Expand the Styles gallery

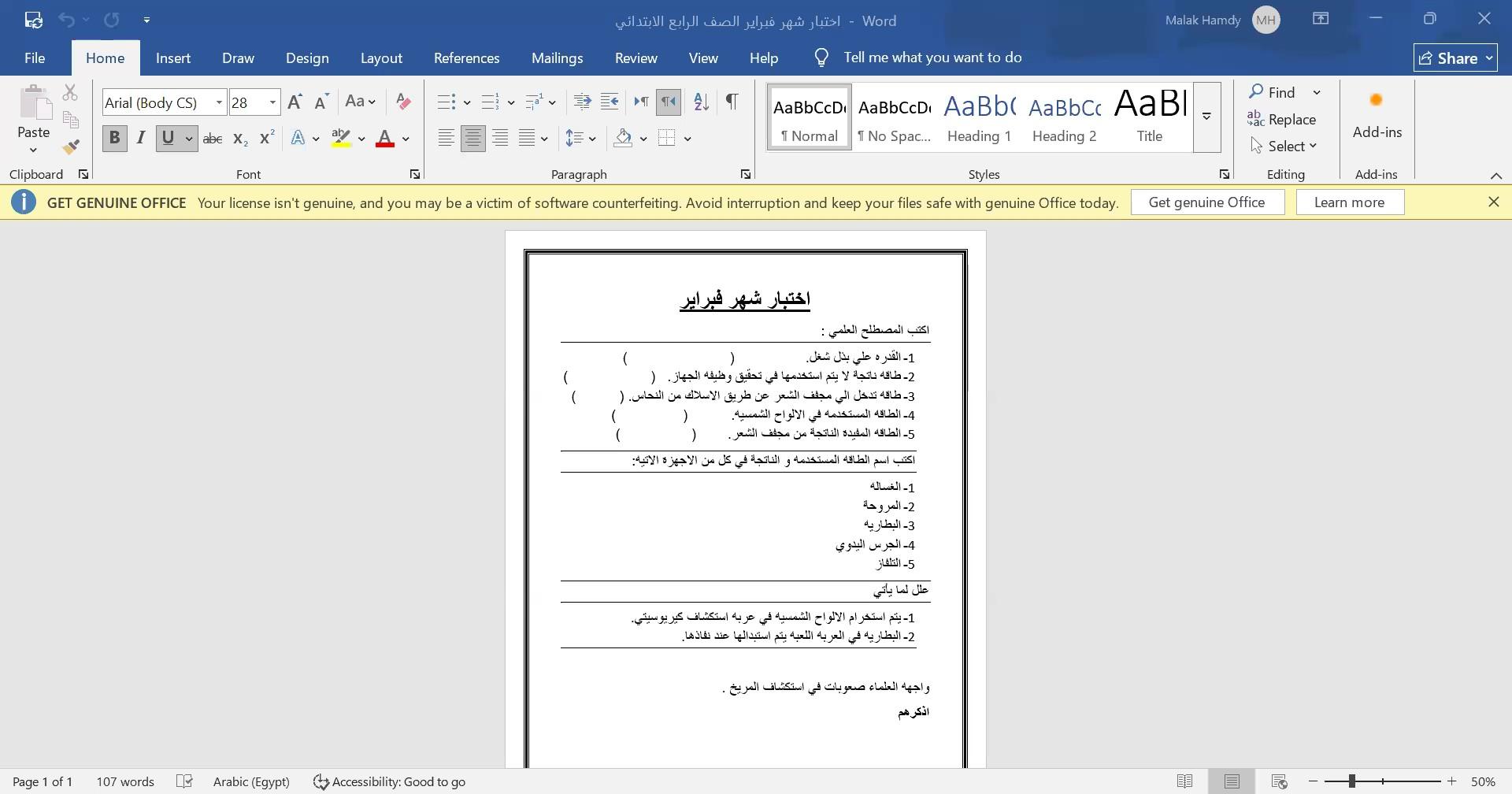[x=1206, y=117]
